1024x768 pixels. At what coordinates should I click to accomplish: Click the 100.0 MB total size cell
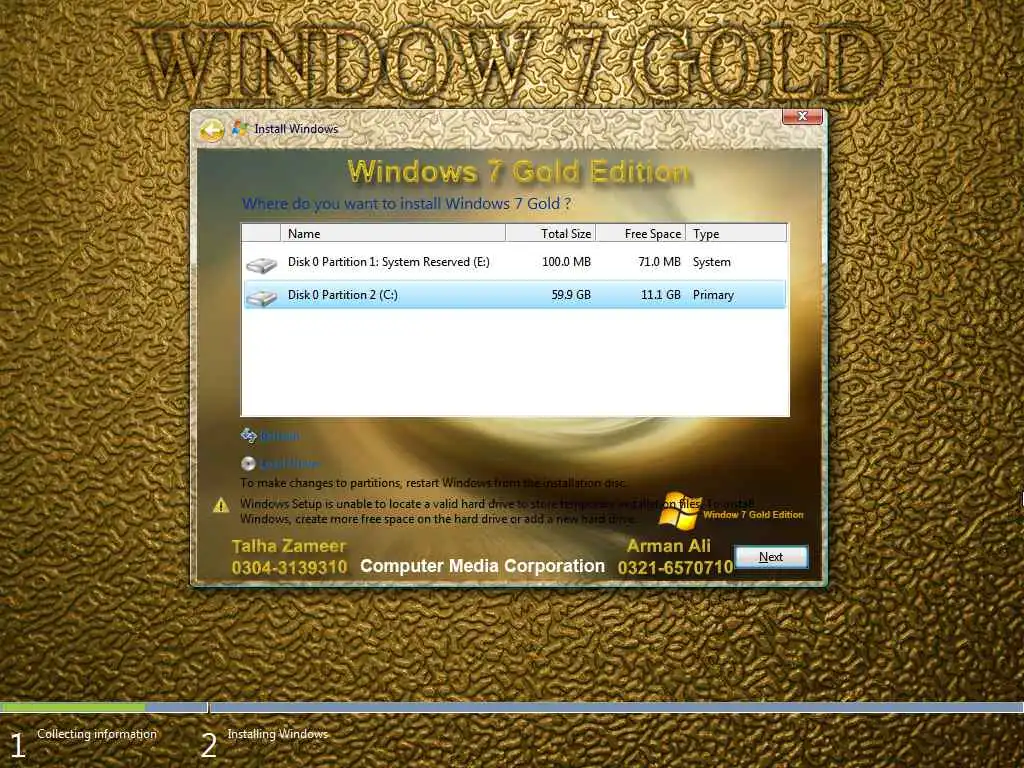point(566,262)
